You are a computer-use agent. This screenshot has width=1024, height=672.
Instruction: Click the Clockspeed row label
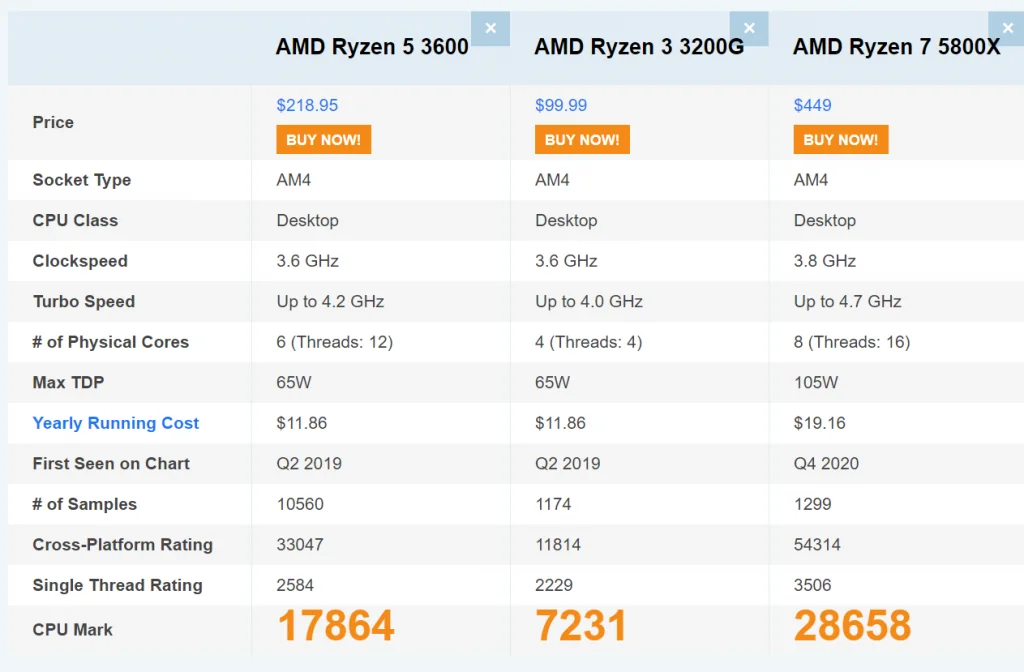(x=80, y=261)
